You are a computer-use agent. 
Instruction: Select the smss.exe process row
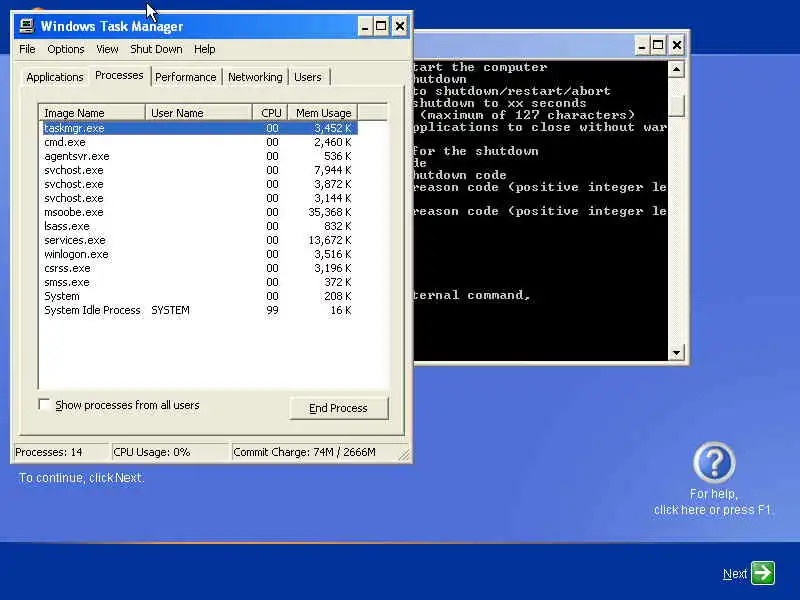tap(199, 282)
